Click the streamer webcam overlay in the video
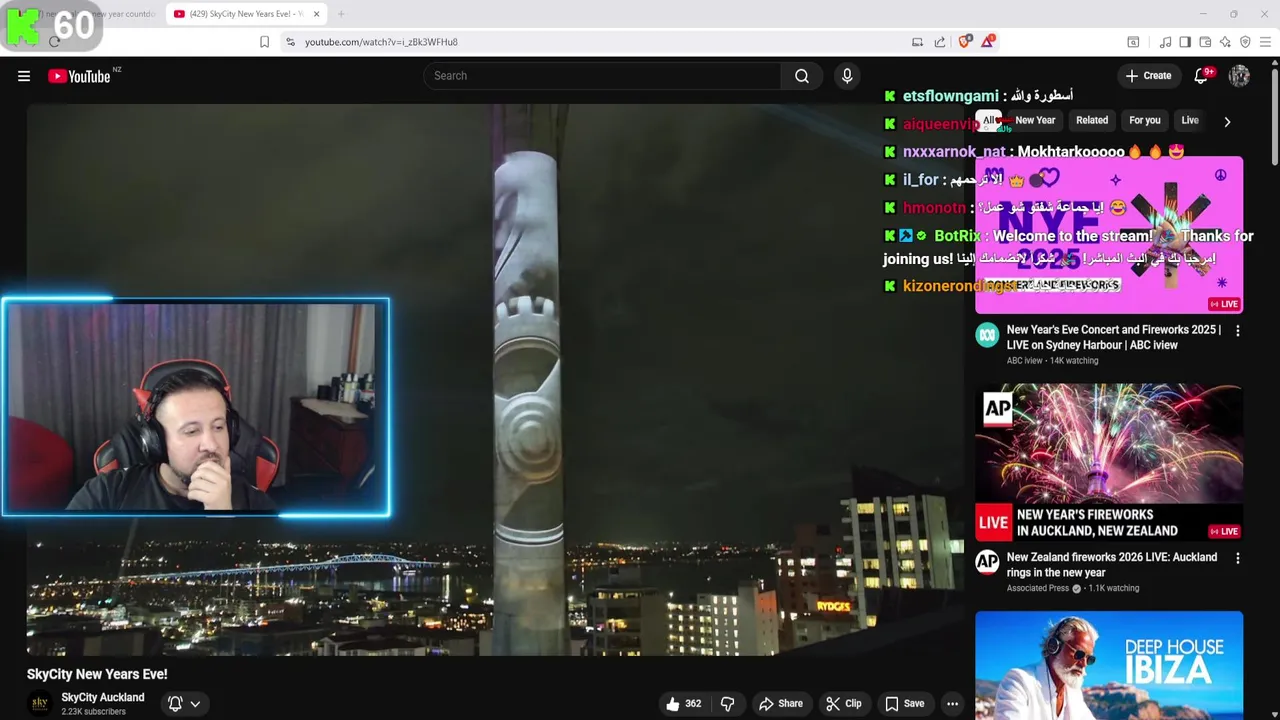The height and width of the screenshot is (720, 1280). click(x=196, y=408)
